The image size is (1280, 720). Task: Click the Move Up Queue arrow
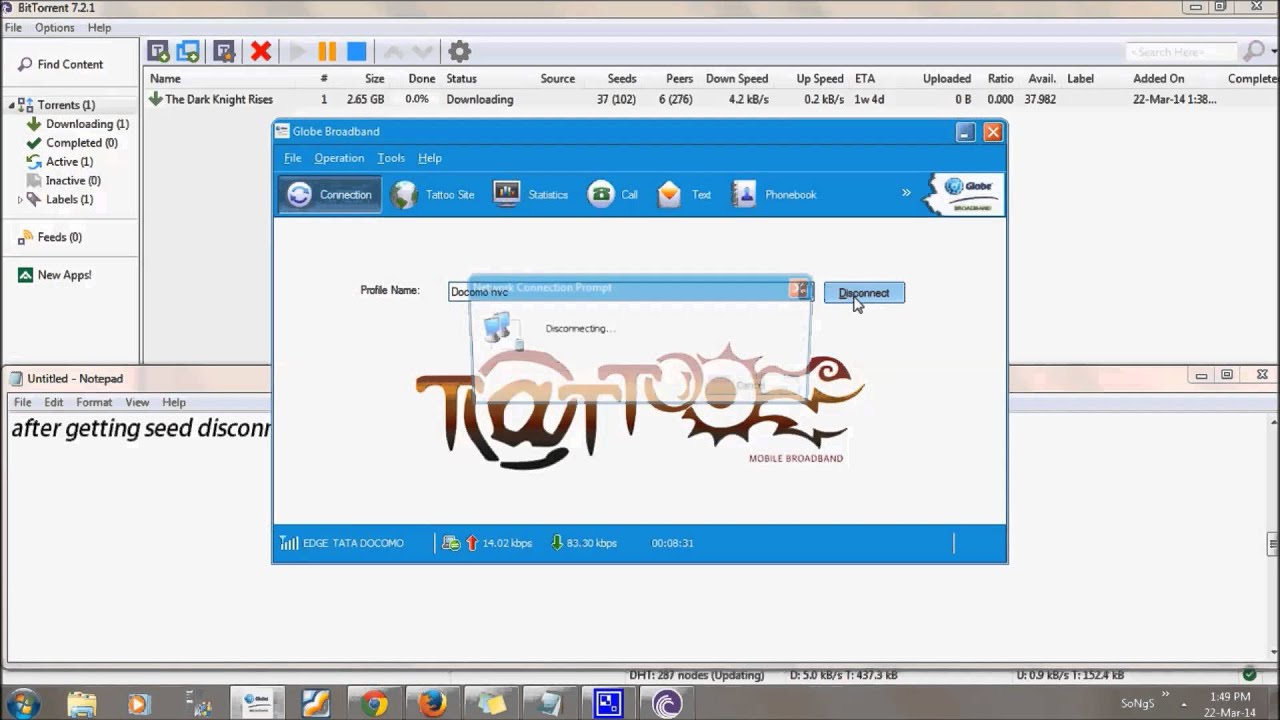393,51
